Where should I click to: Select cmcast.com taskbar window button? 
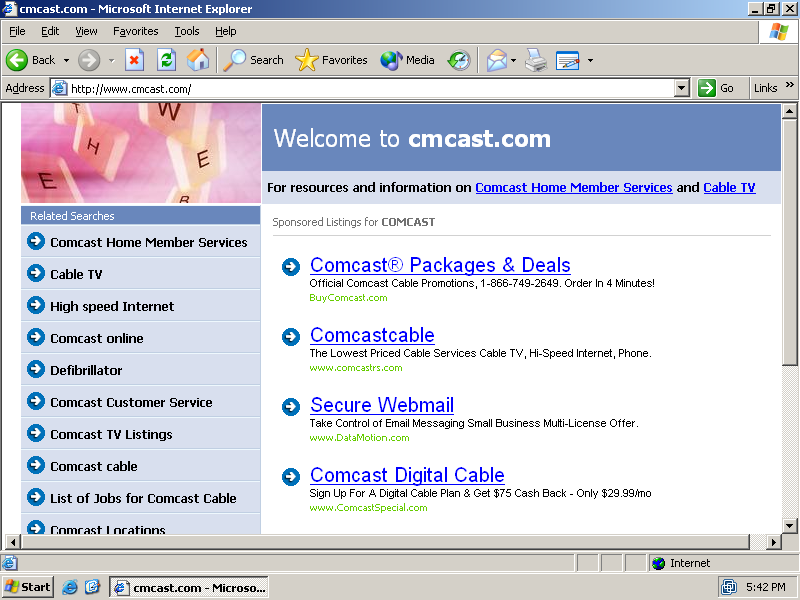189,588
